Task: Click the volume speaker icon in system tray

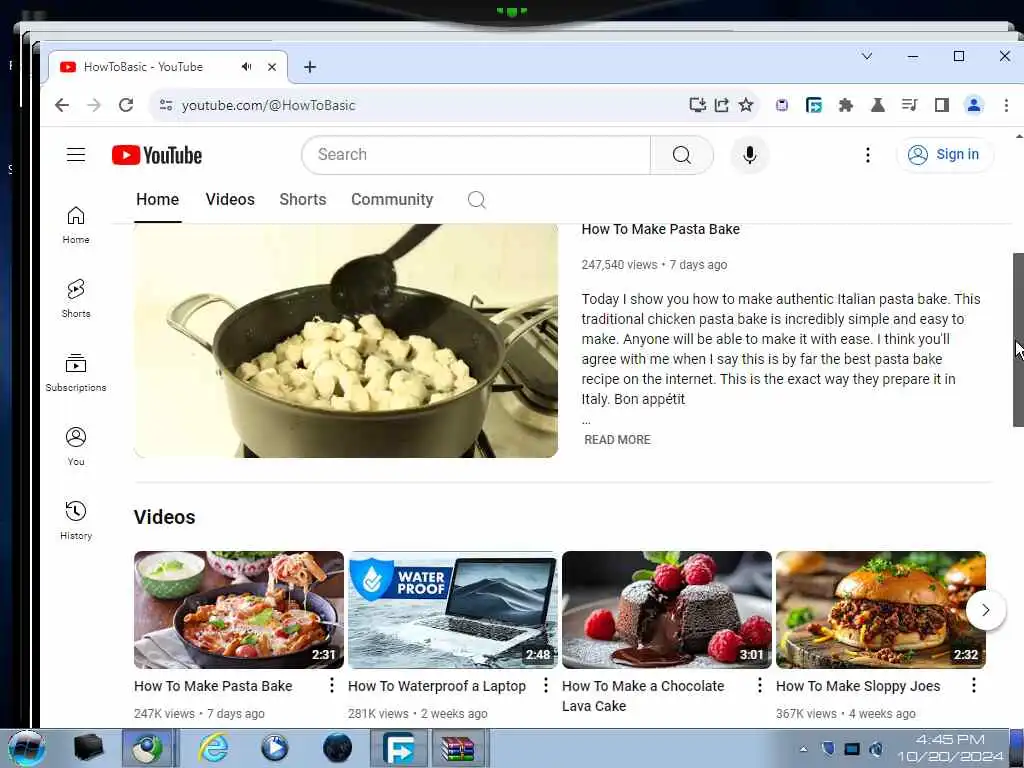Action: point(876,749)
